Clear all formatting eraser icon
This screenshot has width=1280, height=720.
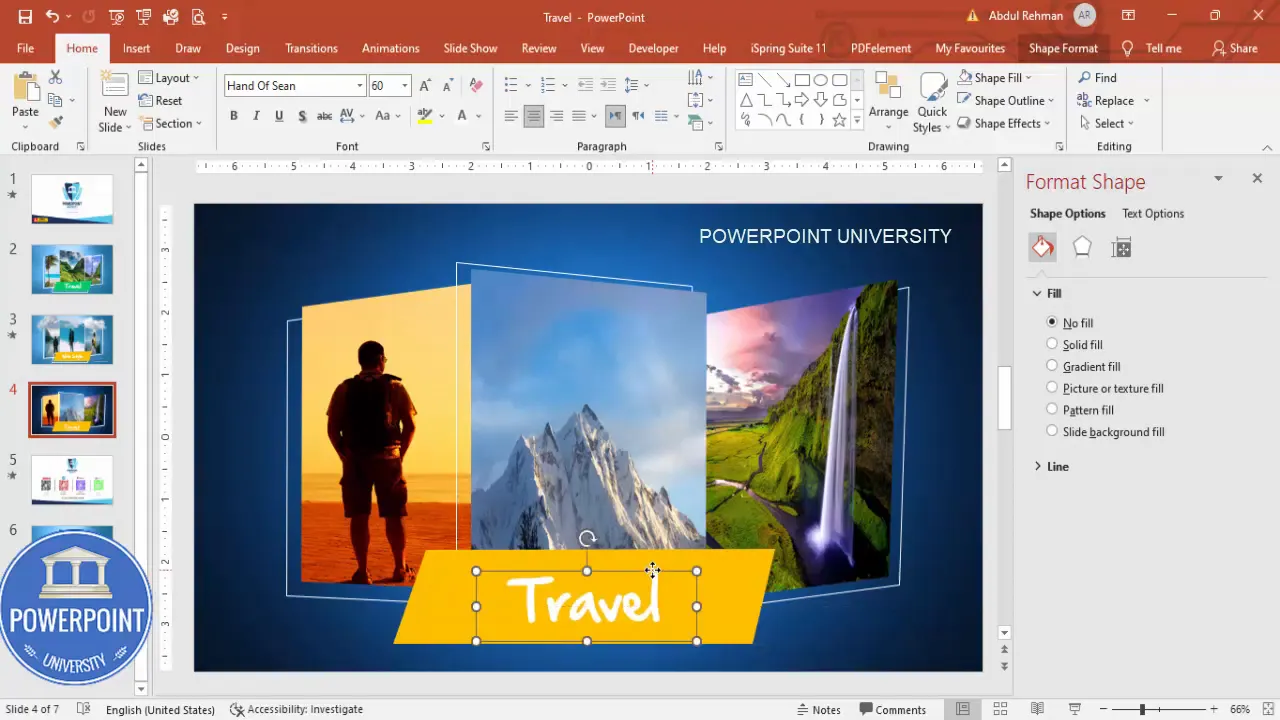pos(476,86)
